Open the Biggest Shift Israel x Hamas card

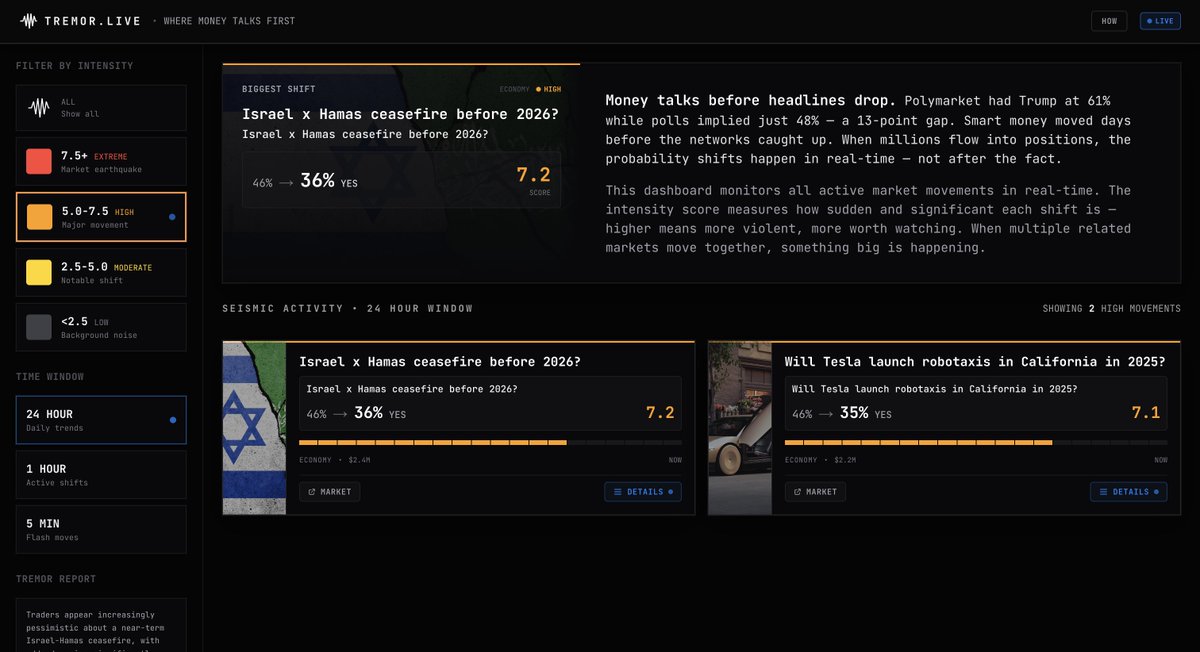tap(401, 173)
